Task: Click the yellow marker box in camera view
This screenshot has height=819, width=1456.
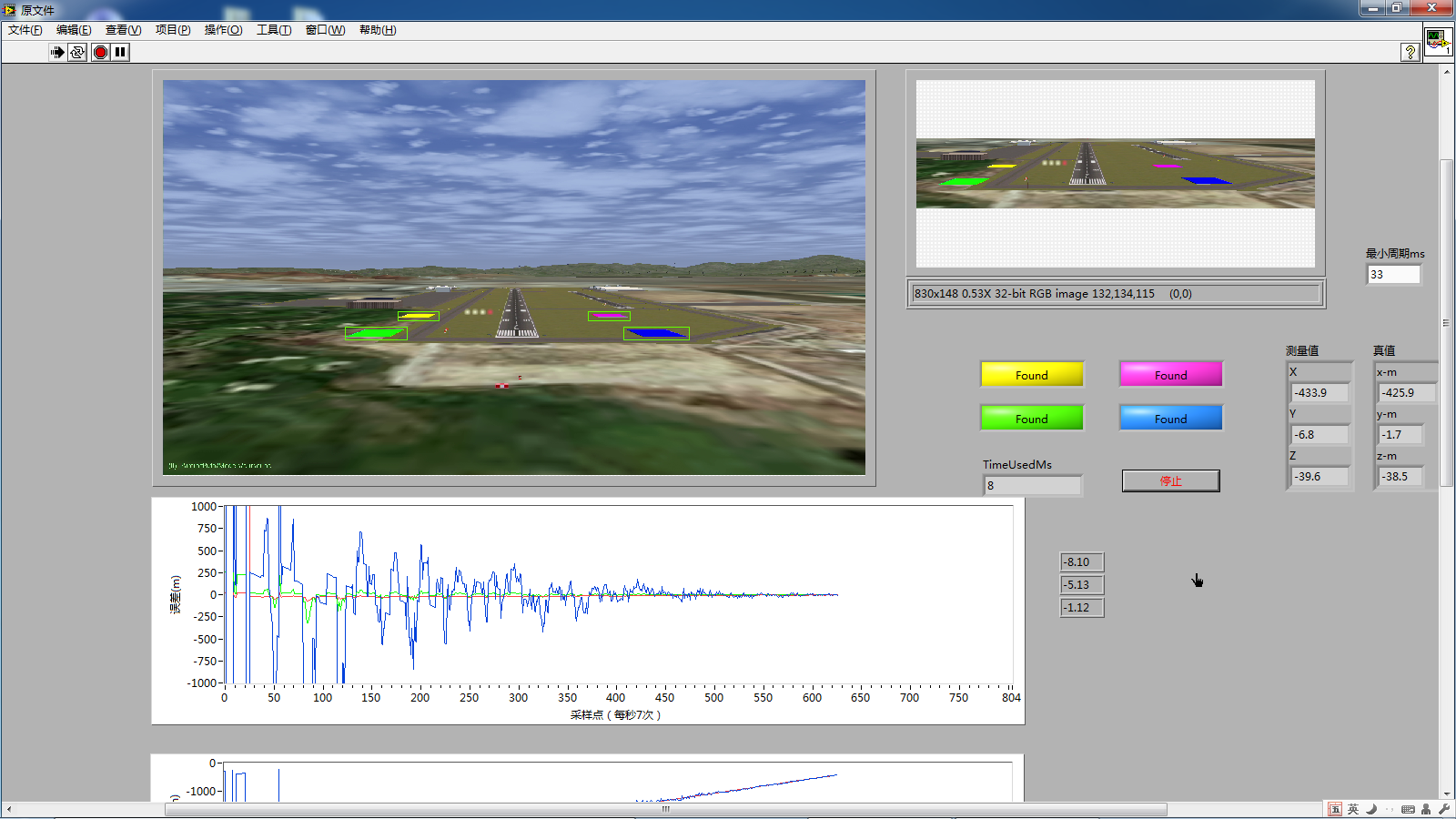Action: 419,316
